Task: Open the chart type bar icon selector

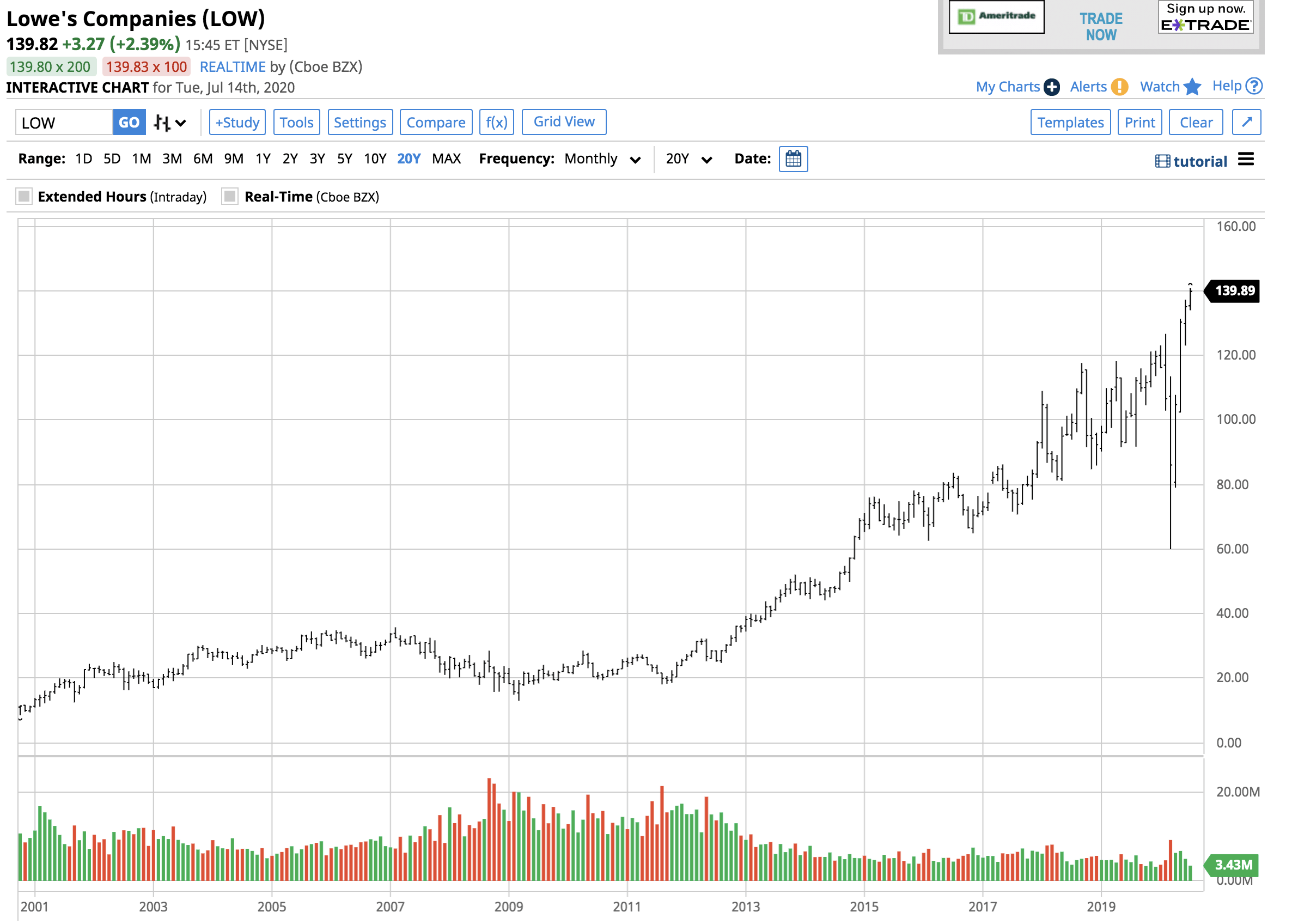Action: [x=169, y=123]
